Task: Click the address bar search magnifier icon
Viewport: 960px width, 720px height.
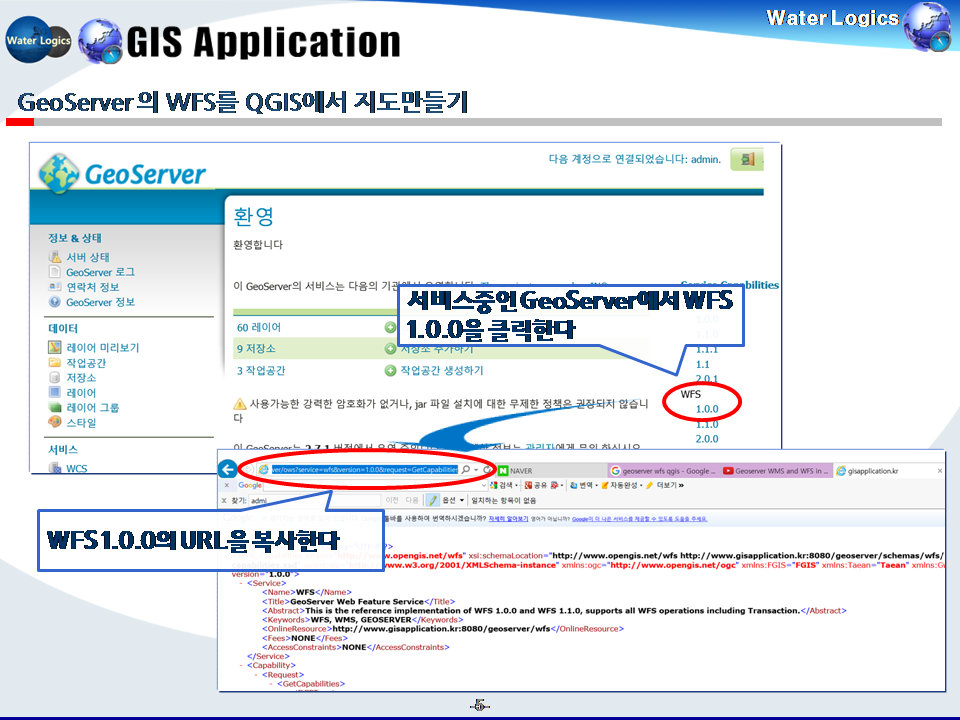Action: click(x=466, y=470)
